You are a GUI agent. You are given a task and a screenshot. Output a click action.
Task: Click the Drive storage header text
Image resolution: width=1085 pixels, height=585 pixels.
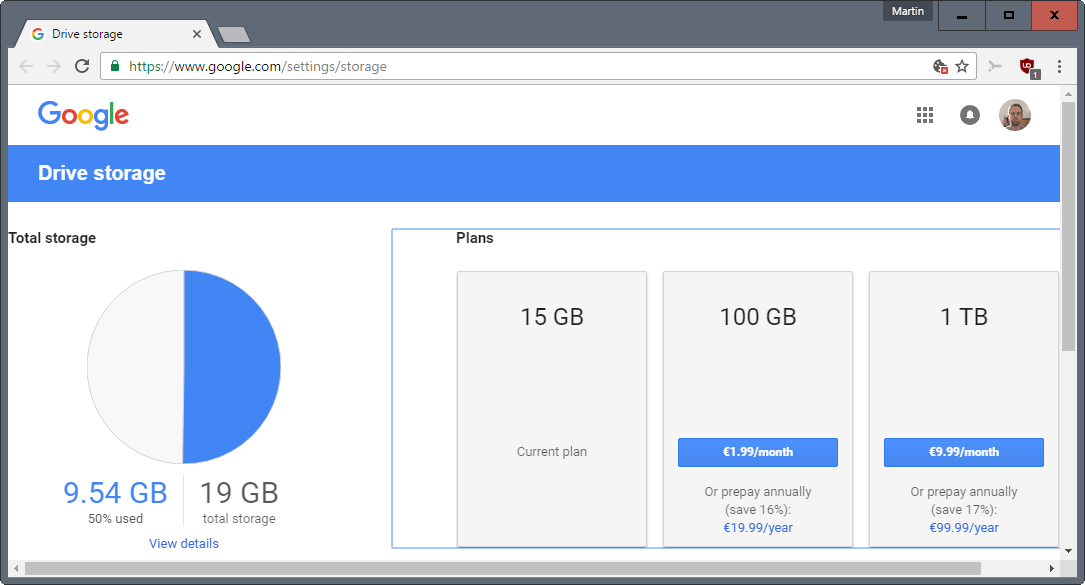click(x=102, y=173)
